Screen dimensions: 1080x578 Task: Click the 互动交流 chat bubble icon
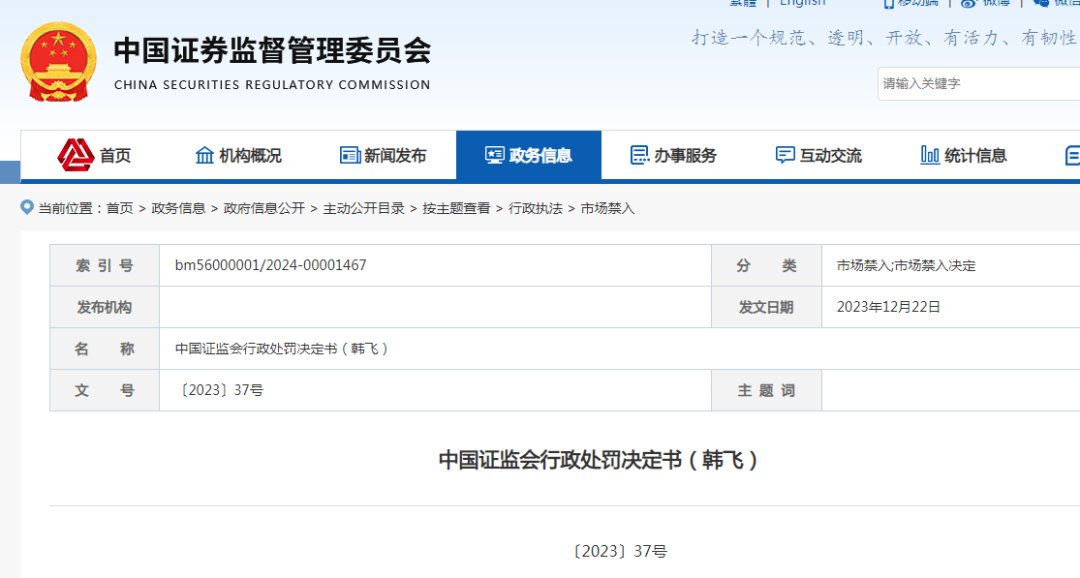point(785,156)
